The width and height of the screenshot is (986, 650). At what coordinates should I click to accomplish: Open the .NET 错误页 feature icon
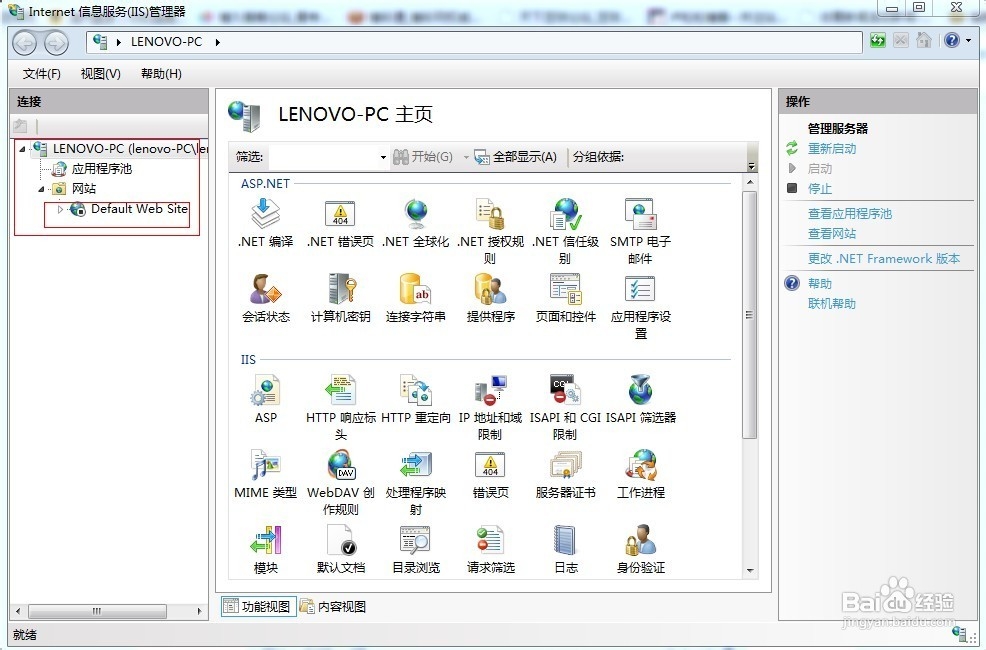pos(340,214)
